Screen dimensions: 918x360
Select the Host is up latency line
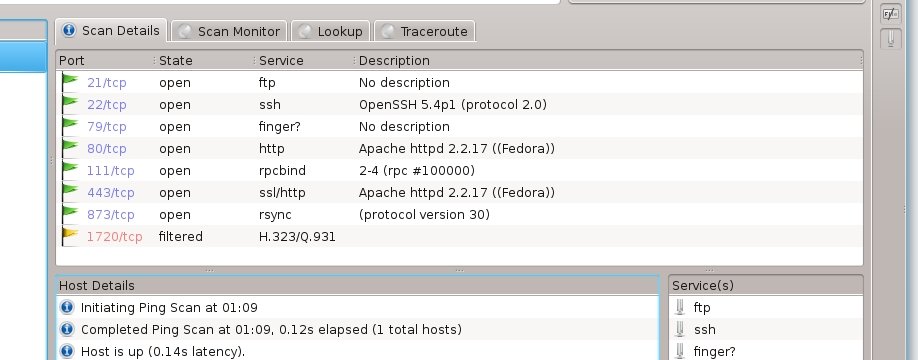tap(163, 351)
